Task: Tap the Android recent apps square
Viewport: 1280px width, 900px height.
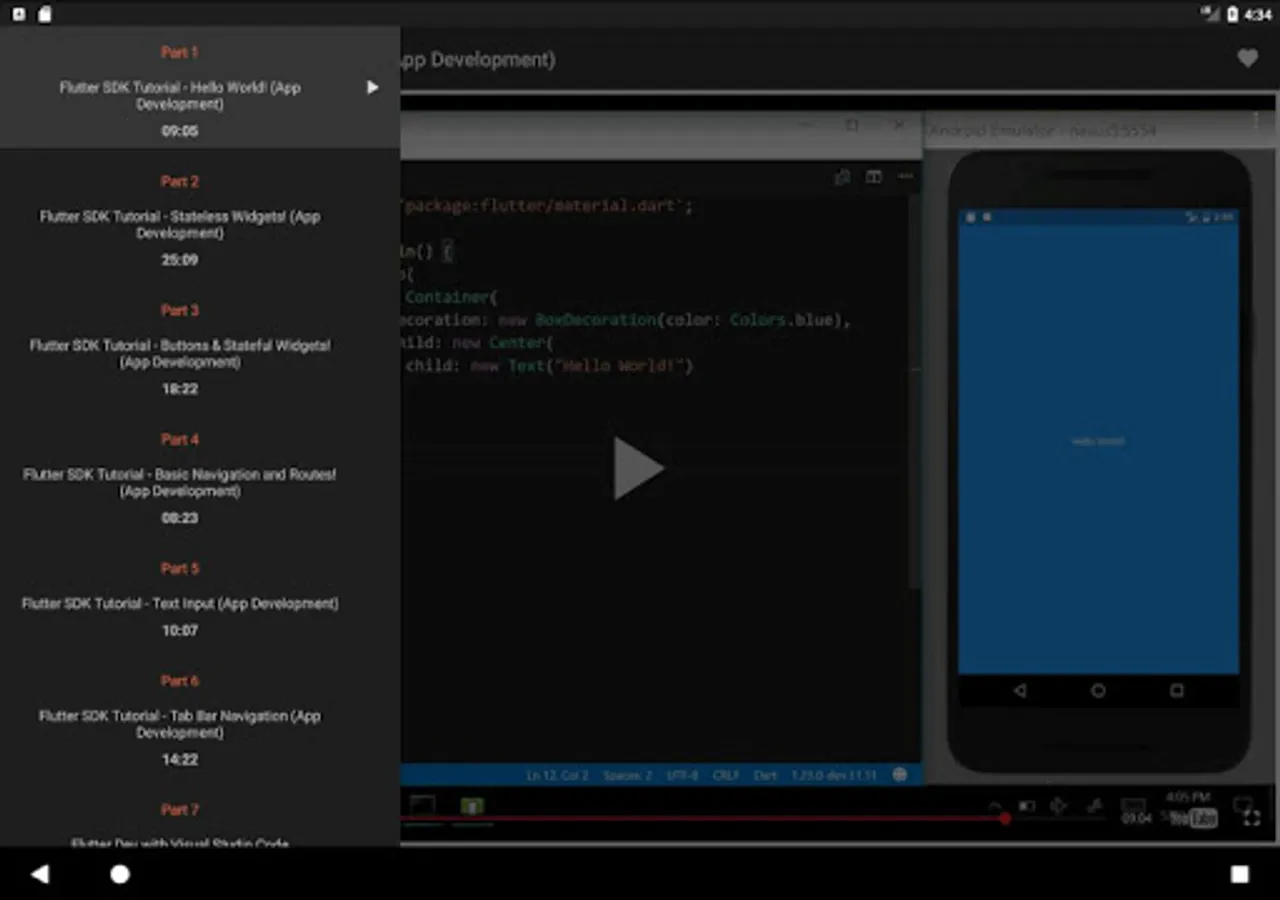Action: tap(1239, 874)
